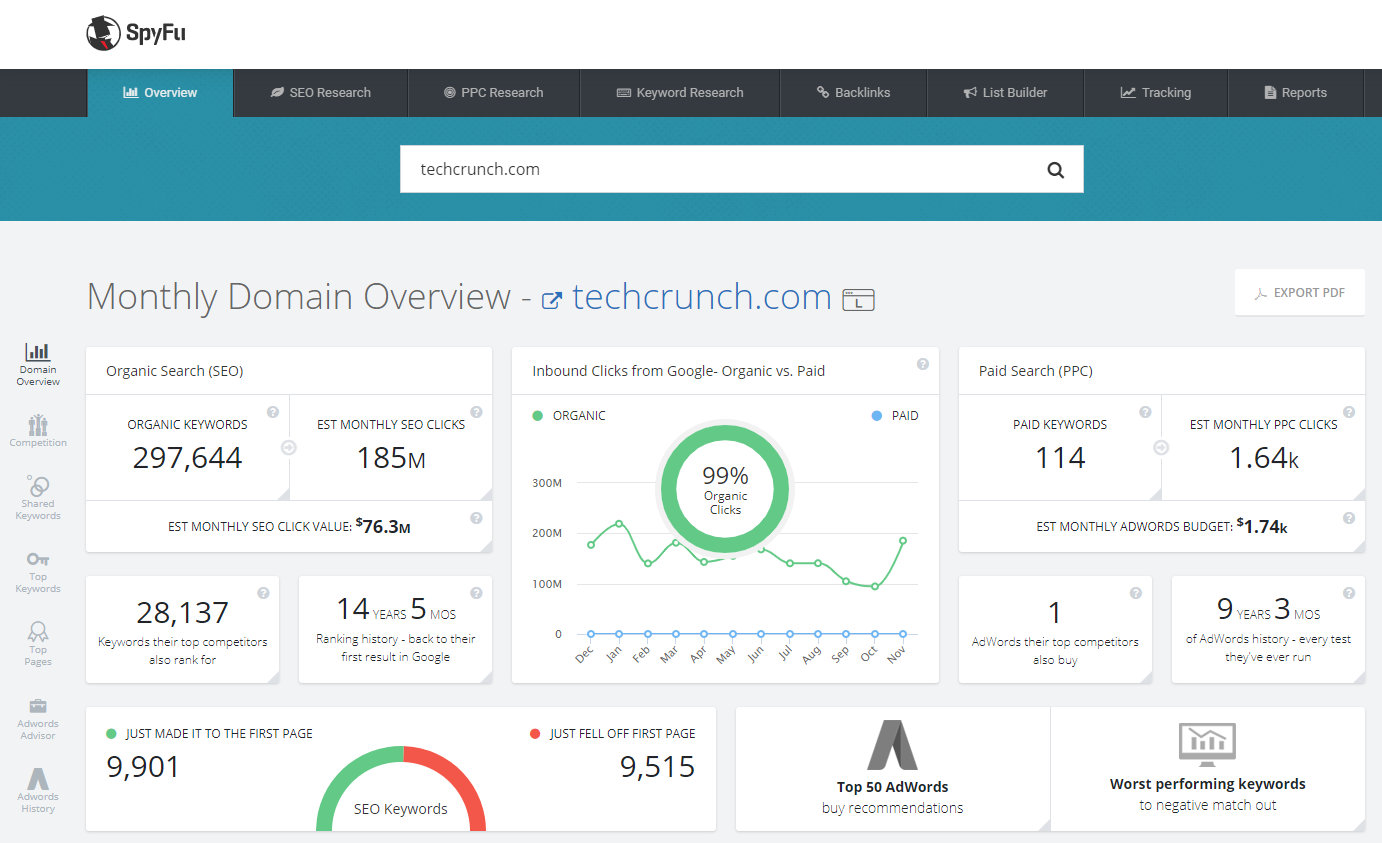Open the Est Monthly SEO Clicks 185M tile
The image size is (1382, 843).
(x=391, y=447)
